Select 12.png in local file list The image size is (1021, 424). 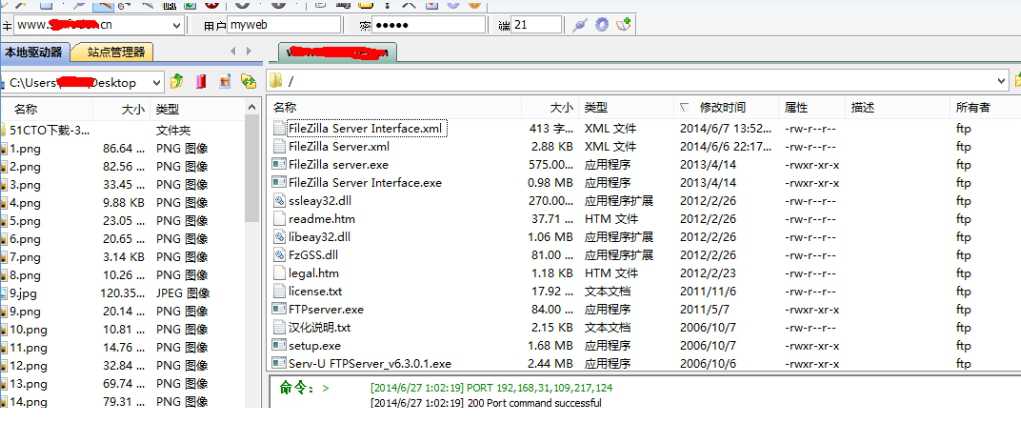pos(28,365)
